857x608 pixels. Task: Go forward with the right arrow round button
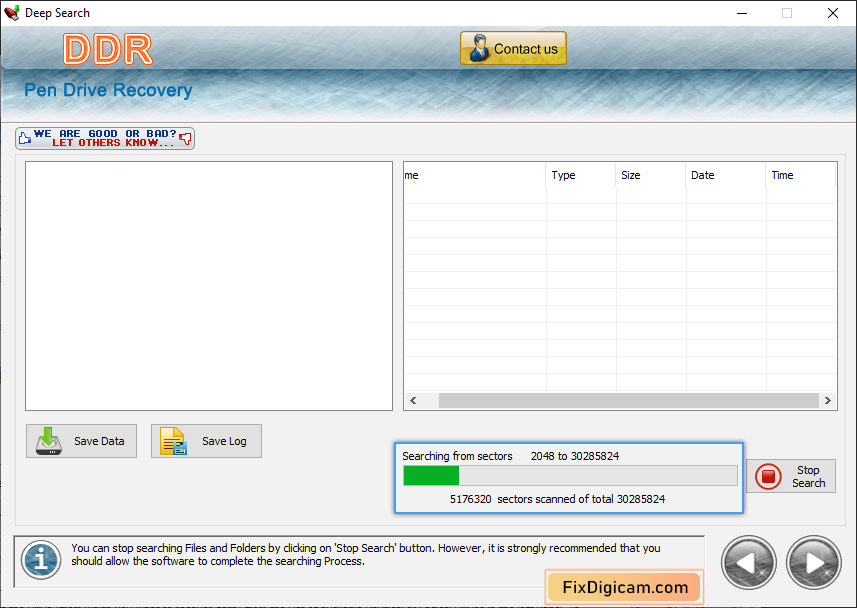813,562
